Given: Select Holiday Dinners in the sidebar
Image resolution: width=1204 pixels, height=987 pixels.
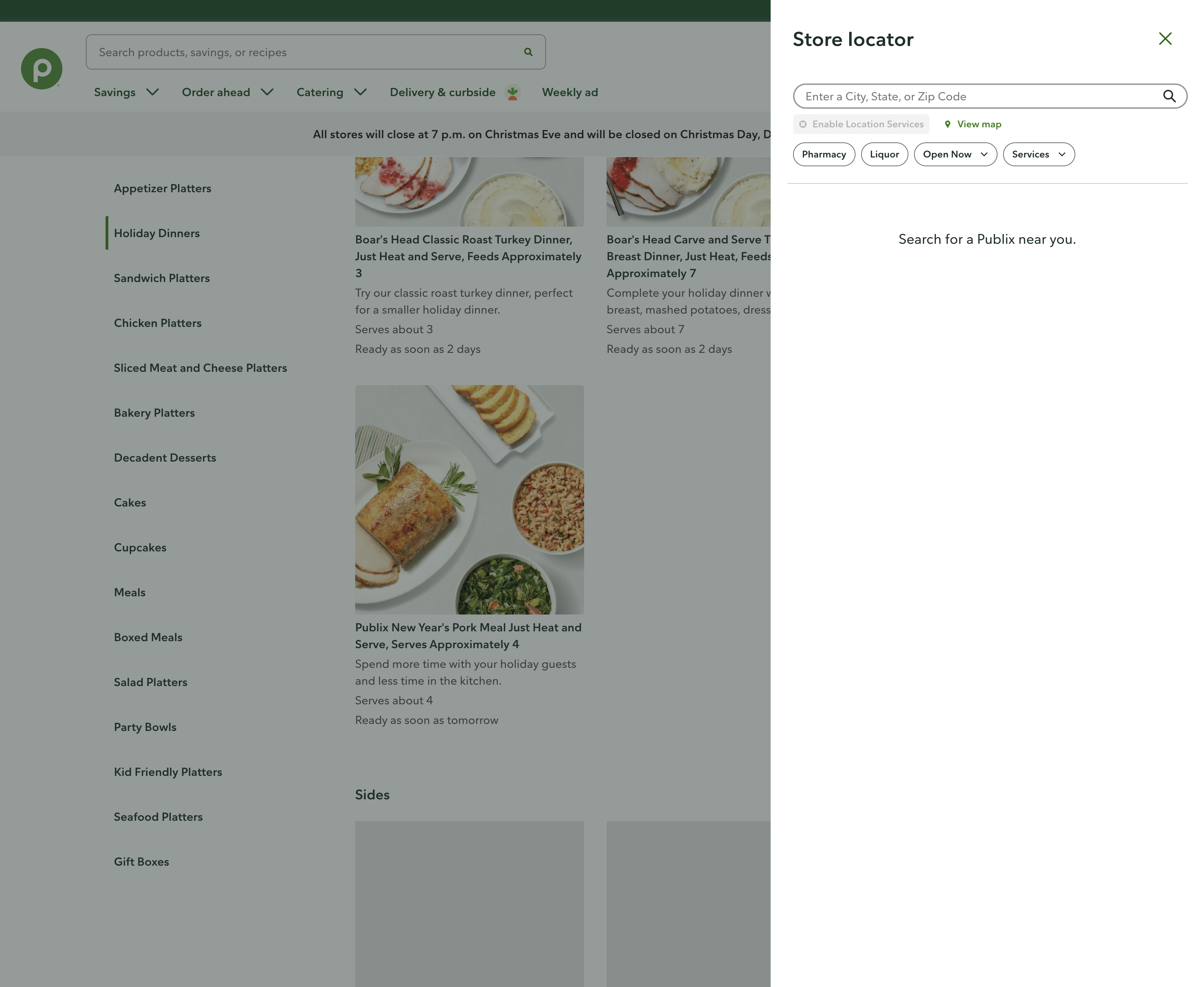Looking at the screenshot, I should point(157,233).
